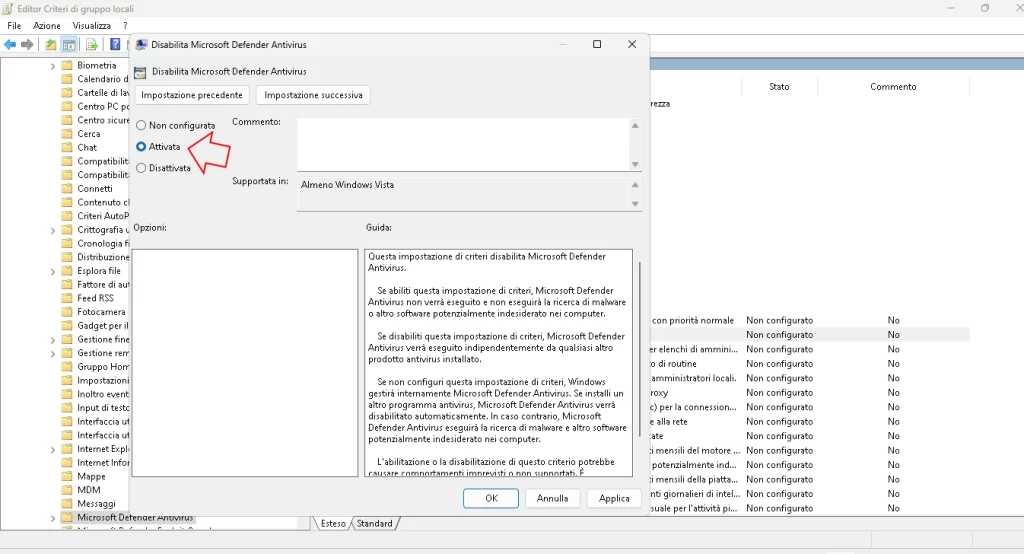1024x554 pixels.
Task: Expand the Biometria tree node
Action: click(x=53, y=66)
